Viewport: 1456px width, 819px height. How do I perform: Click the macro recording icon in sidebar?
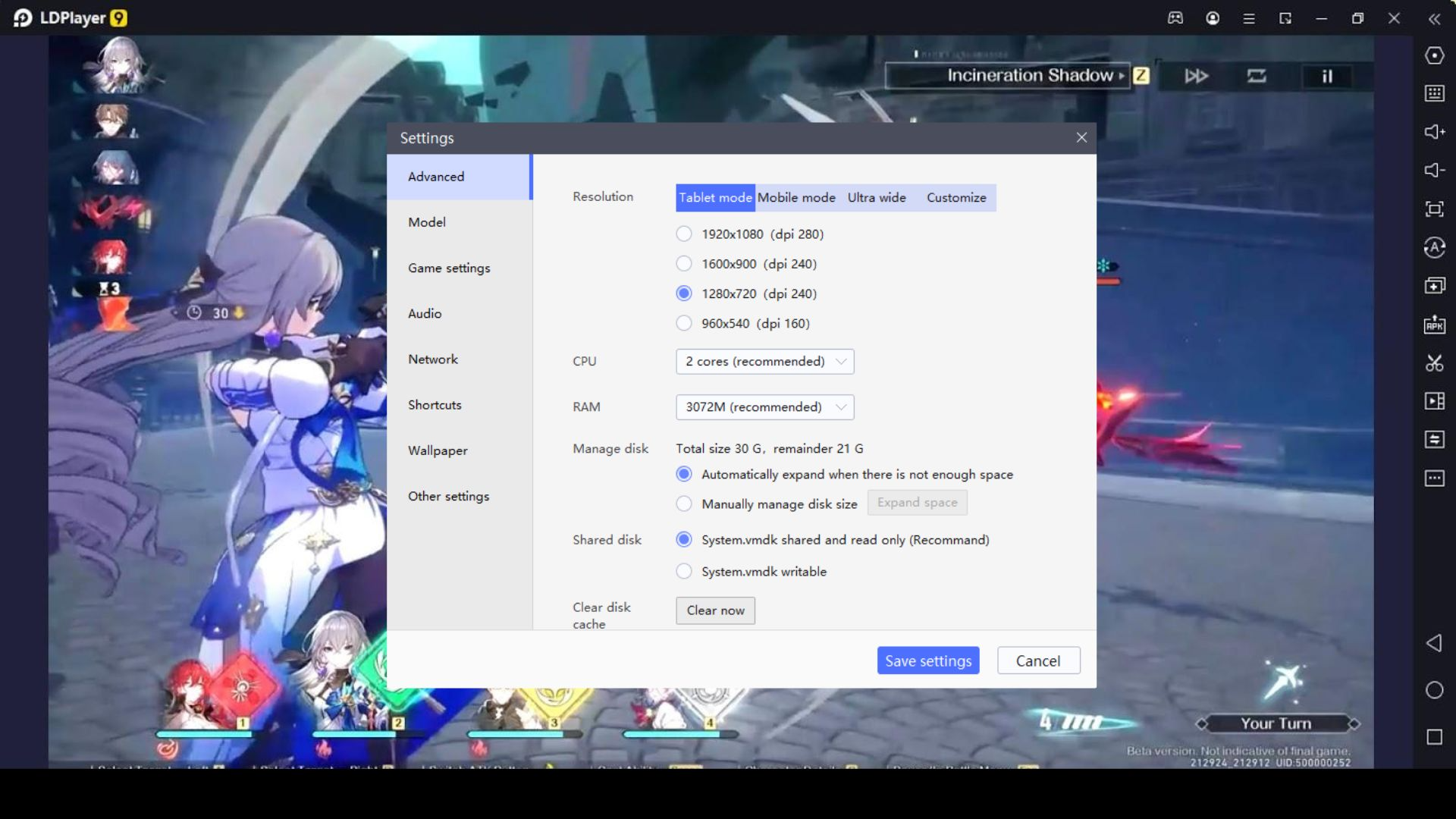(x=1434, y=401)
